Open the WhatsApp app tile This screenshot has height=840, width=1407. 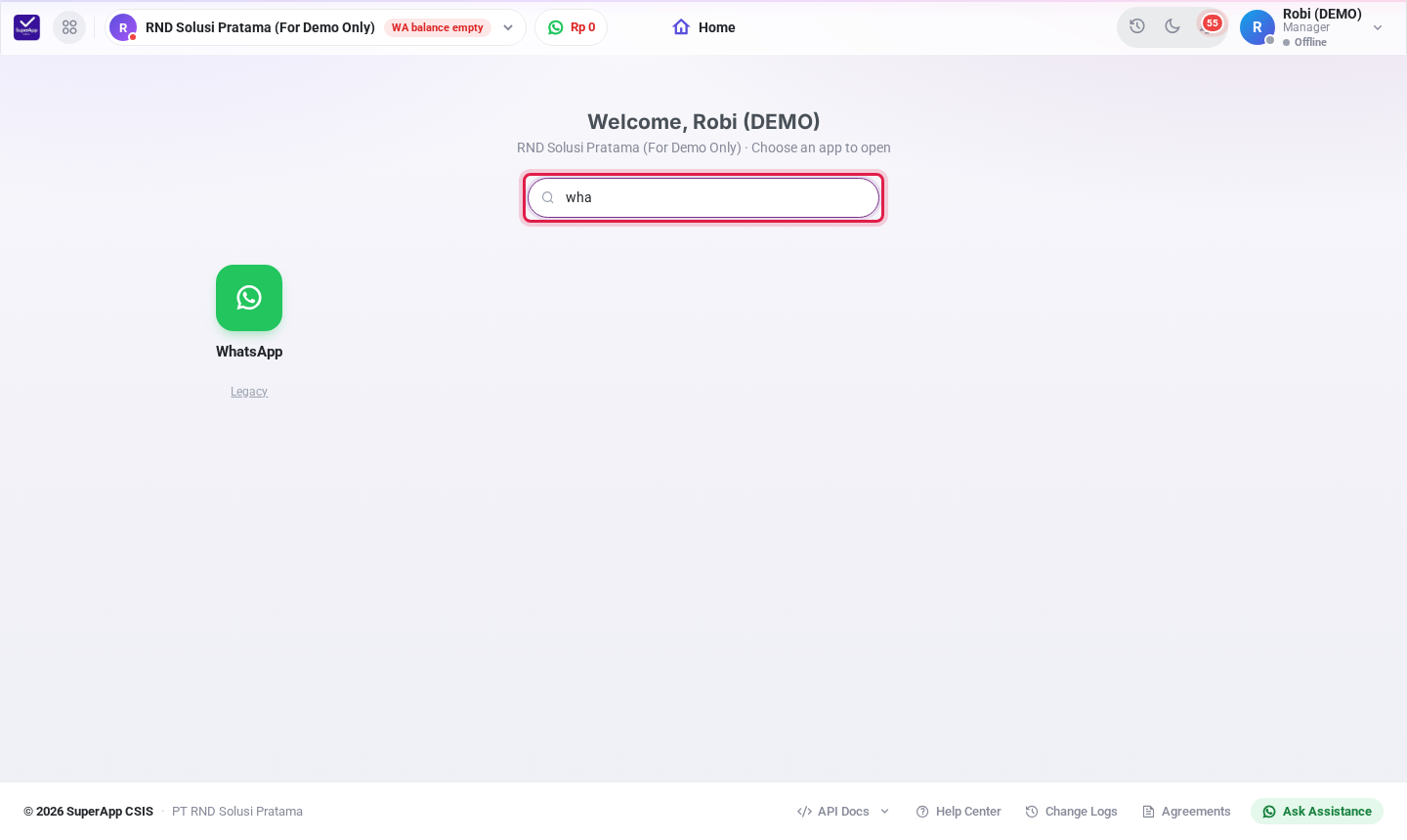click(x=249, y=298)
